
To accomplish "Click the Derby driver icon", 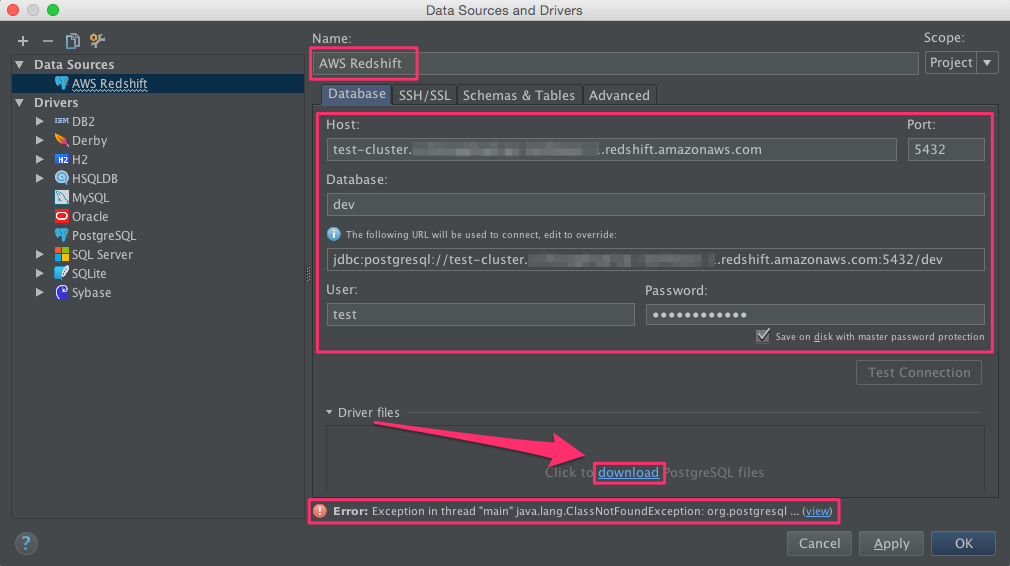I will pos(62,140).
